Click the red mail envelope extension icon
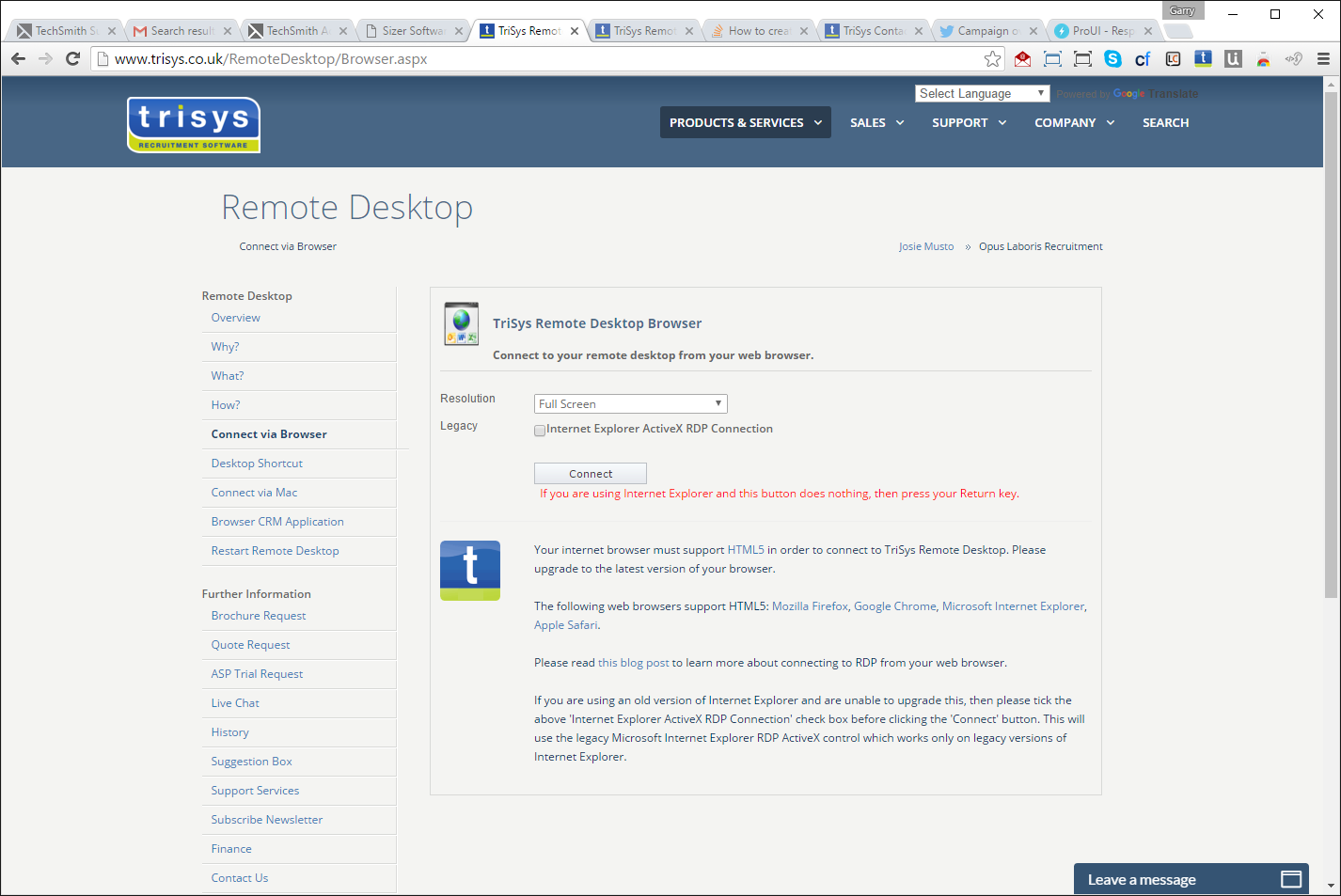1341x896 pixels. [1022, 58]
